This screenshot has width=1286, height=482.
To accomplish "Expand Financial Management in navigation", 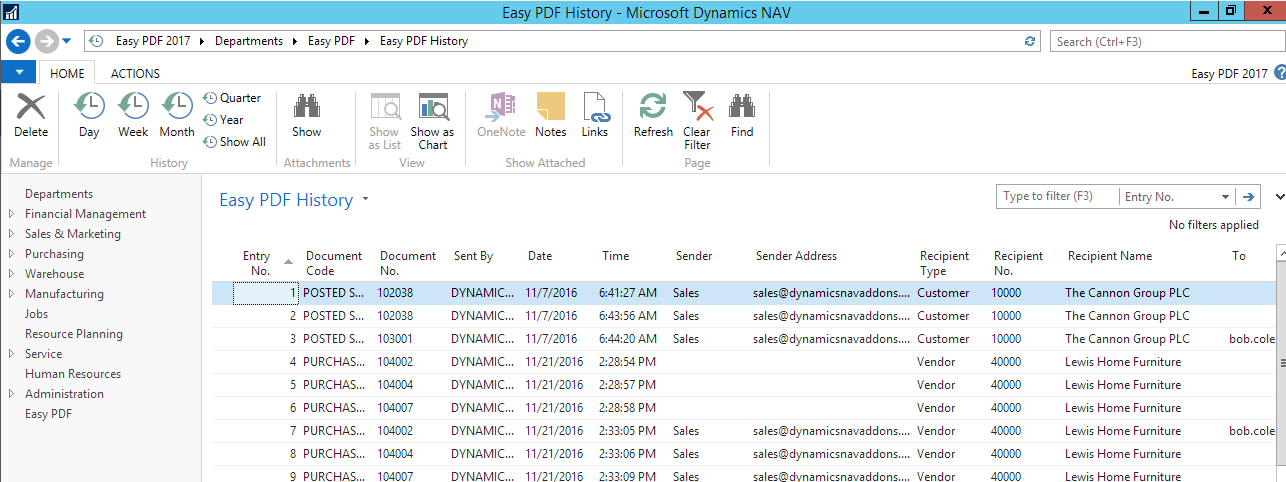I will point(11,214).
